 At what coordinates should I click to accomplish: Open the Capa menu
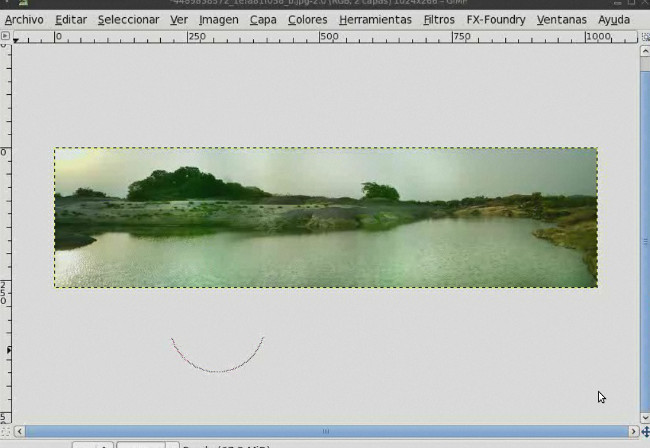(263, 19)
